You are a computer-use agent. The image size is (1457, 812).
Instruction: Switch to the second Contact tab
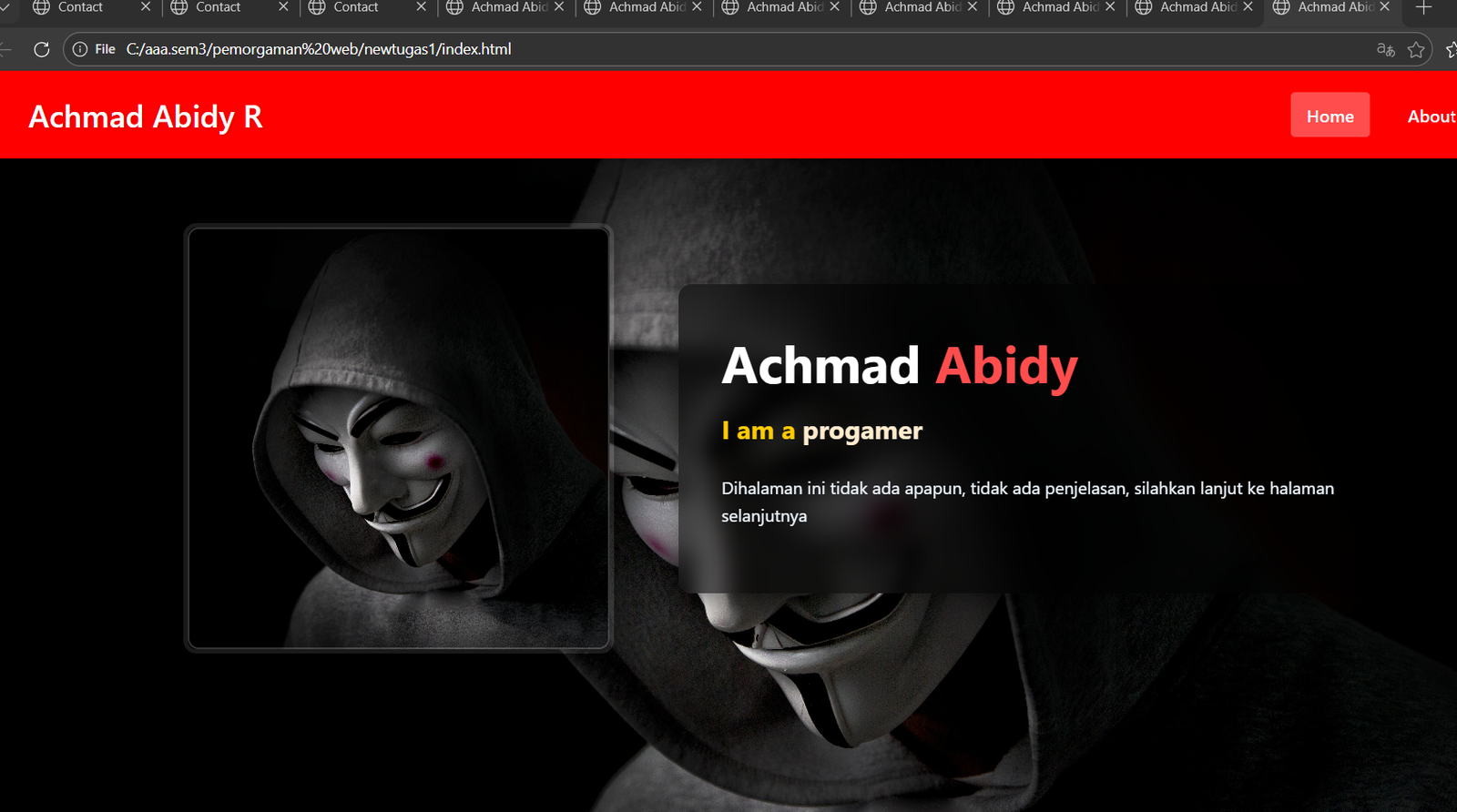(x=219, y=6)
